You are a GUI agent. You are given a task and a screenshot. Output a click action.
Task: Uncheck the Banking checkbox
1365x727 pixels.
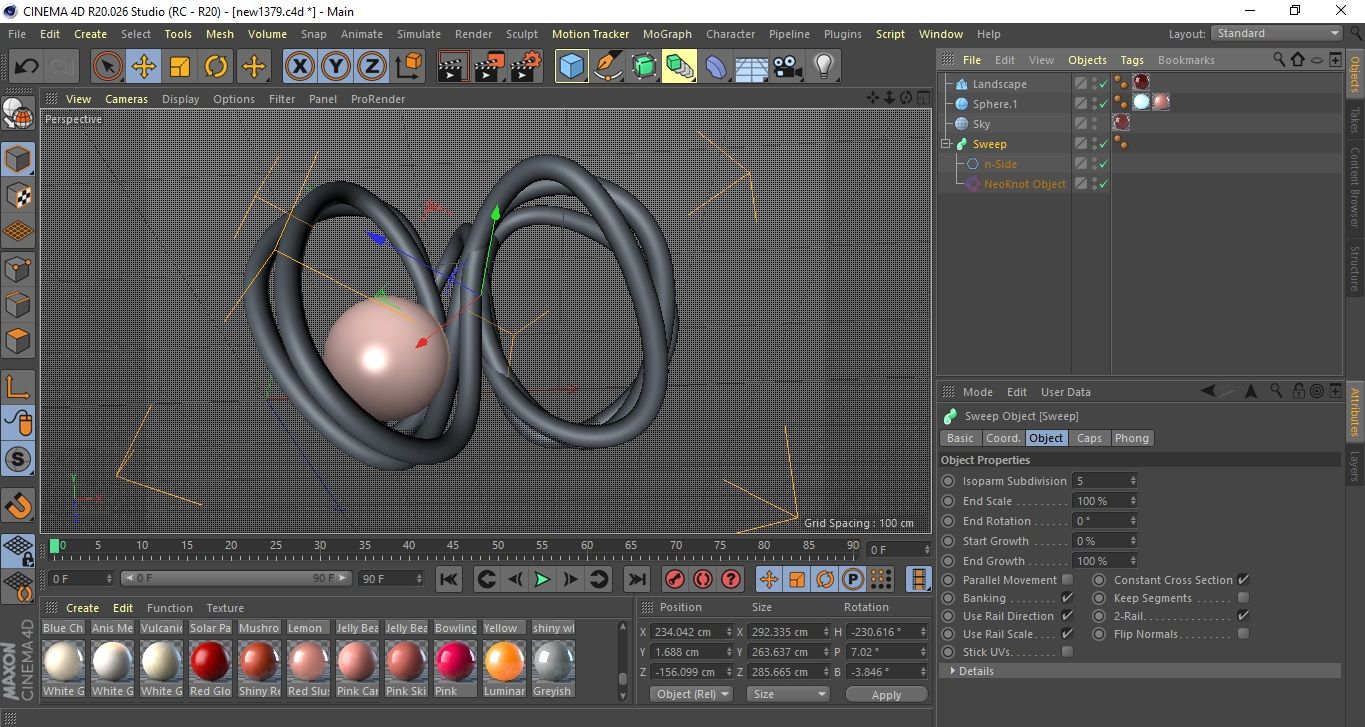(1067, 598)
